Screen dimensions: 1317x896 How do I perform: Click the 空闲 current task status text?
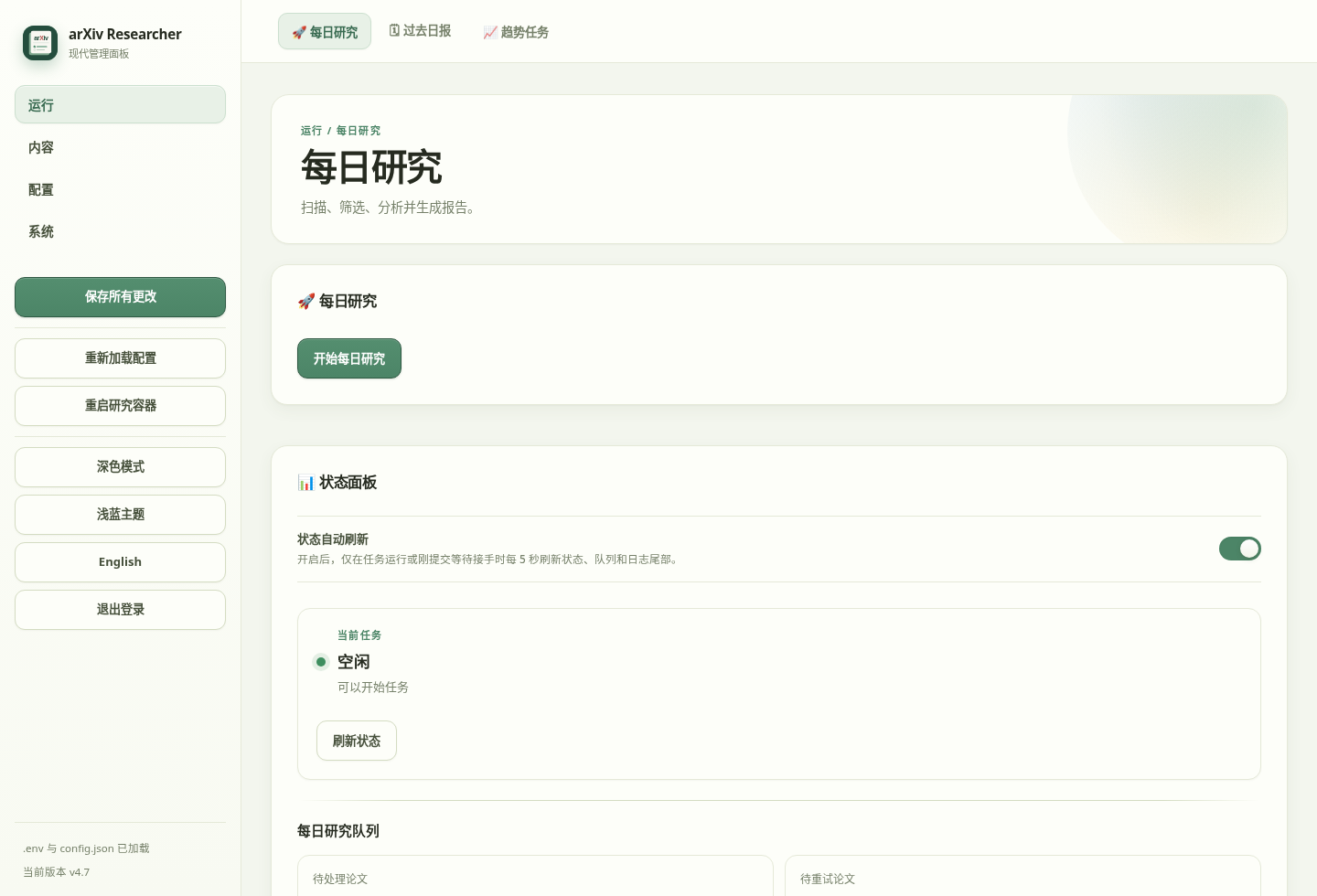pos(354,662)
